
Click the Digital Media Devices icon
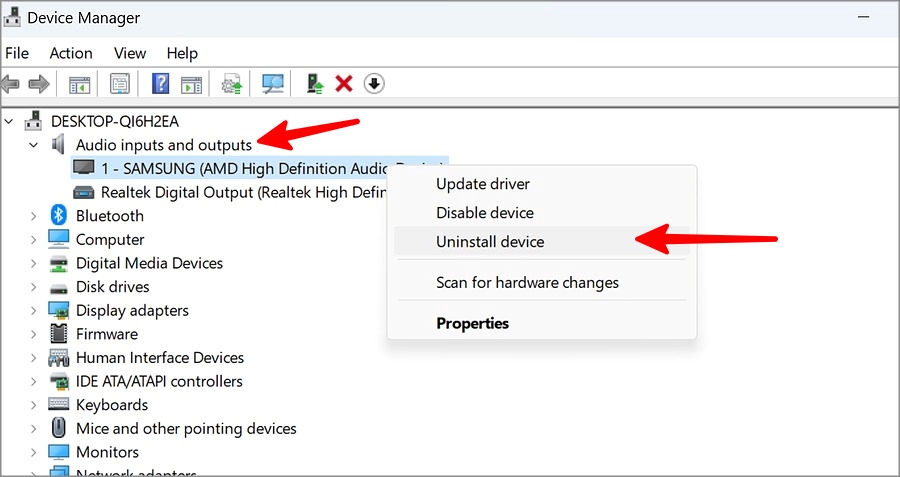(59, 263)
